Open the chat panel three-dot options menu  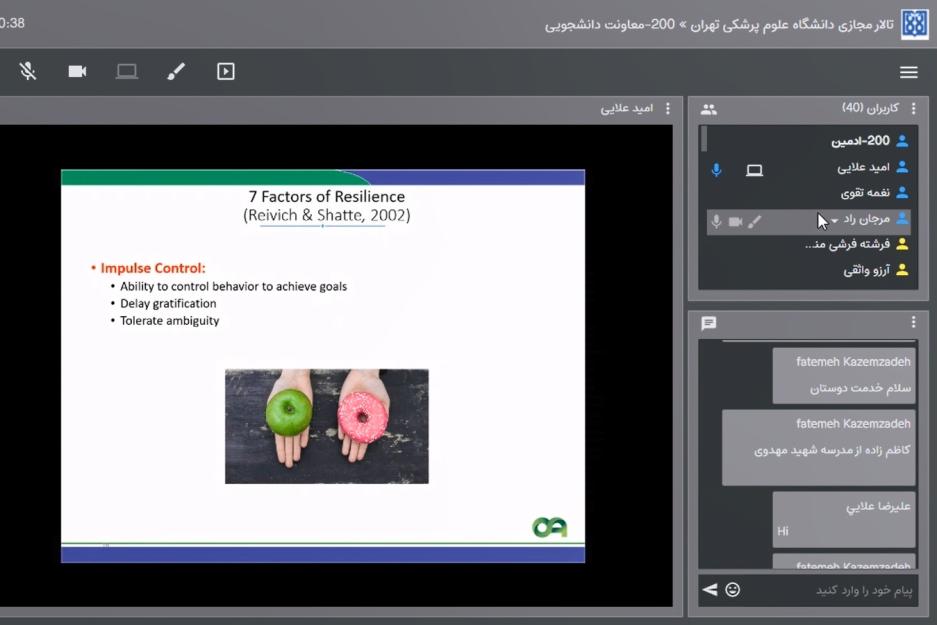pyautogui.click(x=913, y=322)
